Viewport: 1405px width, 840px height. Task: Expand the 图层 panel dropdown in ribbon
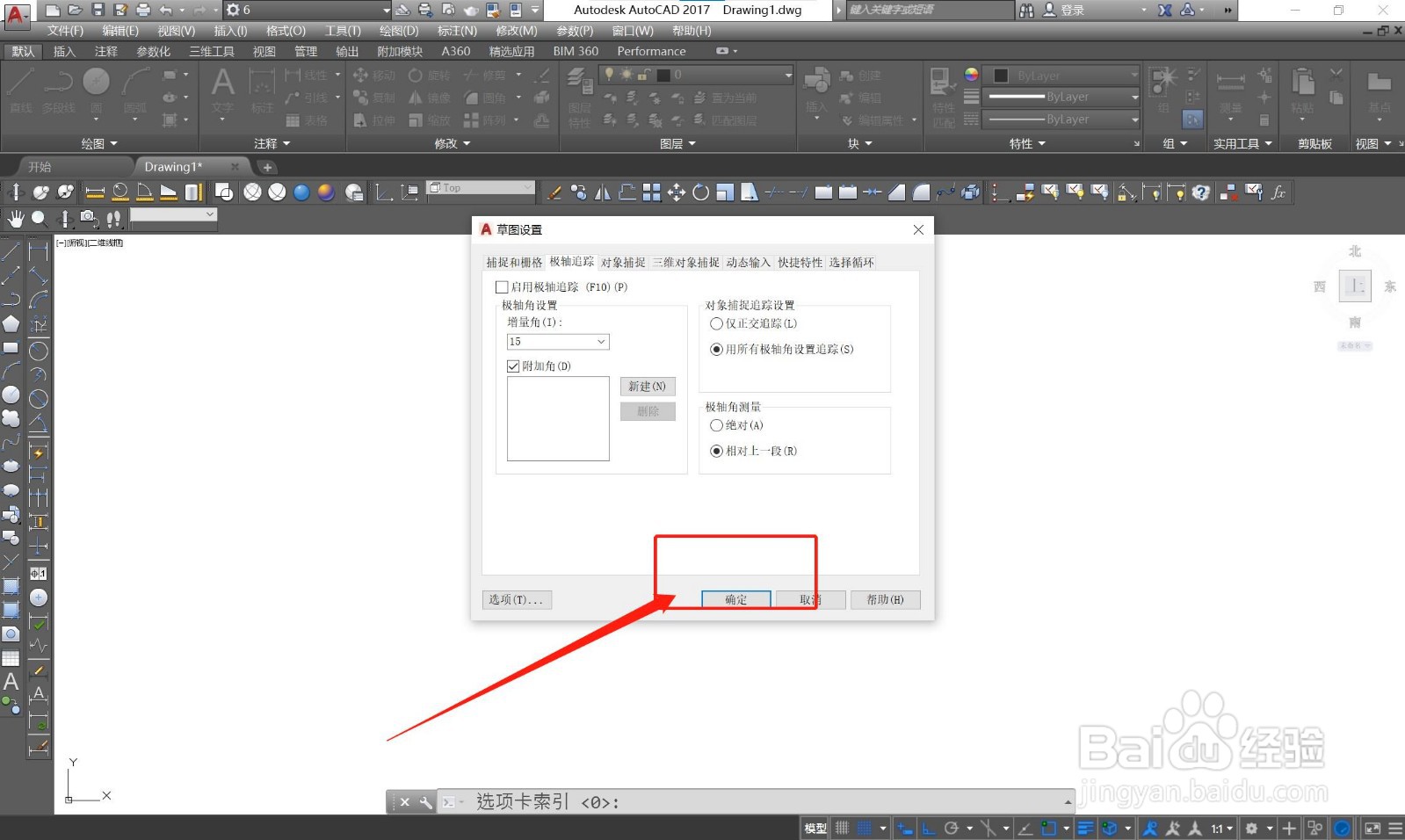click(x=677, y=143)
